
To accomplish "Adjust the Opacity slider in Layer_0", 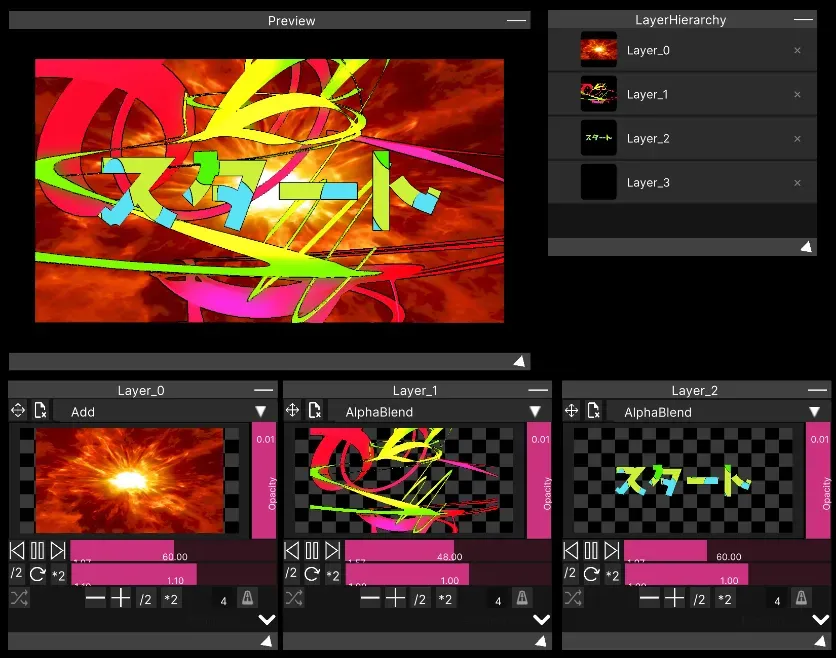I will click(x=264, y=480).
